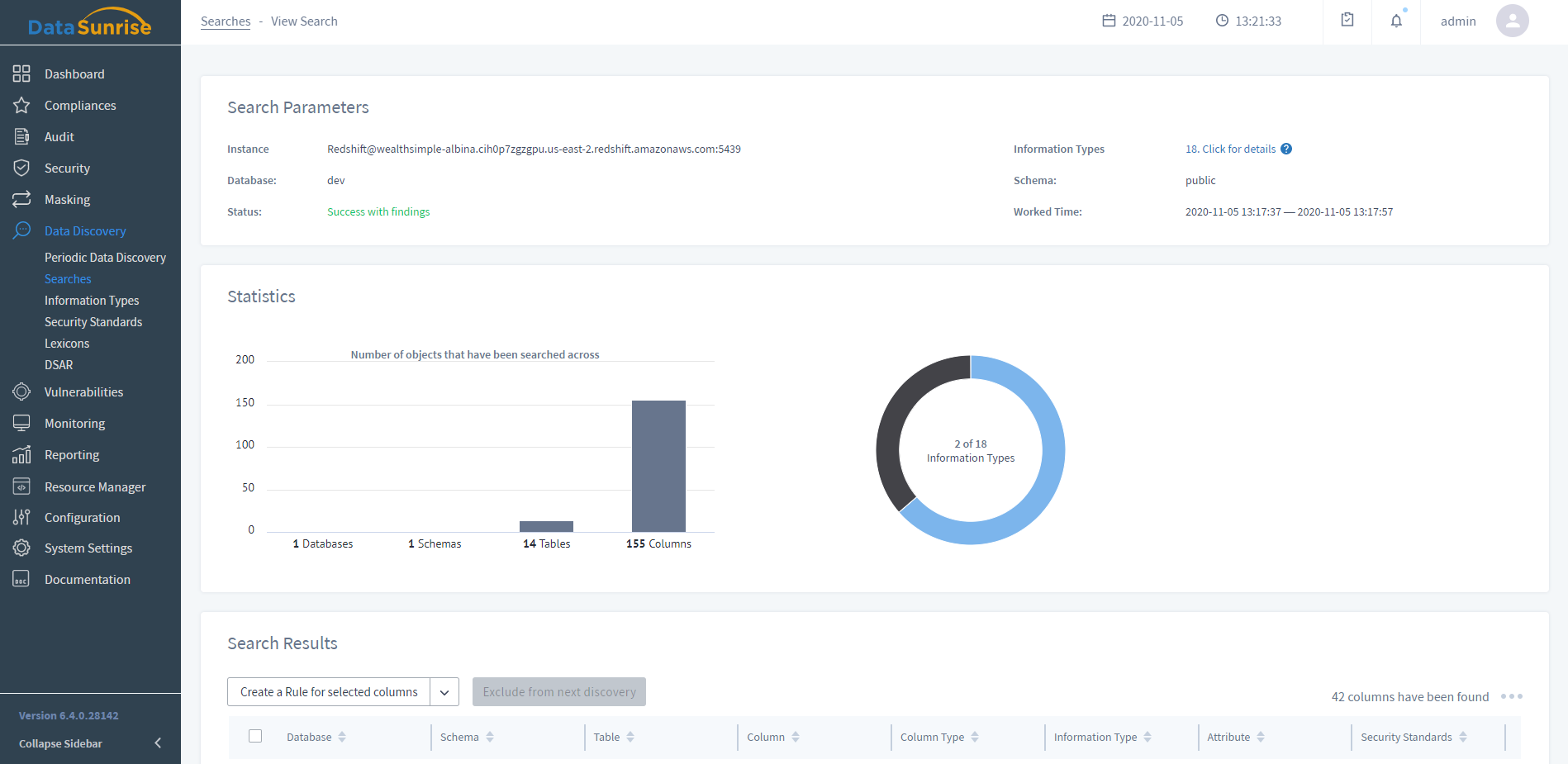Select Periodic Data Discovery in sidebar
Screen dimensions: 1568x764
tap(105, 258)
